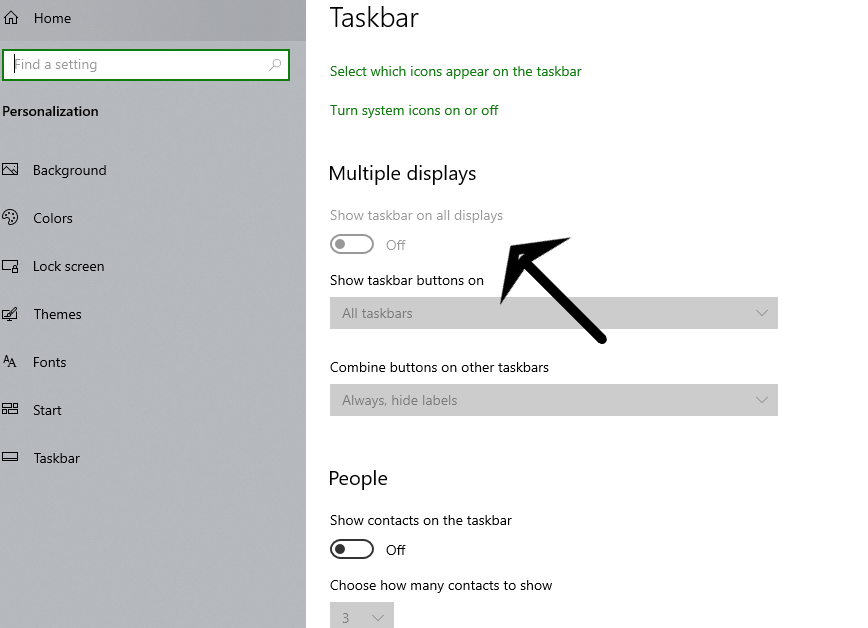868x628 pixels.
Task: Open the All taskbars dropdown
Action: coord(554,313)
